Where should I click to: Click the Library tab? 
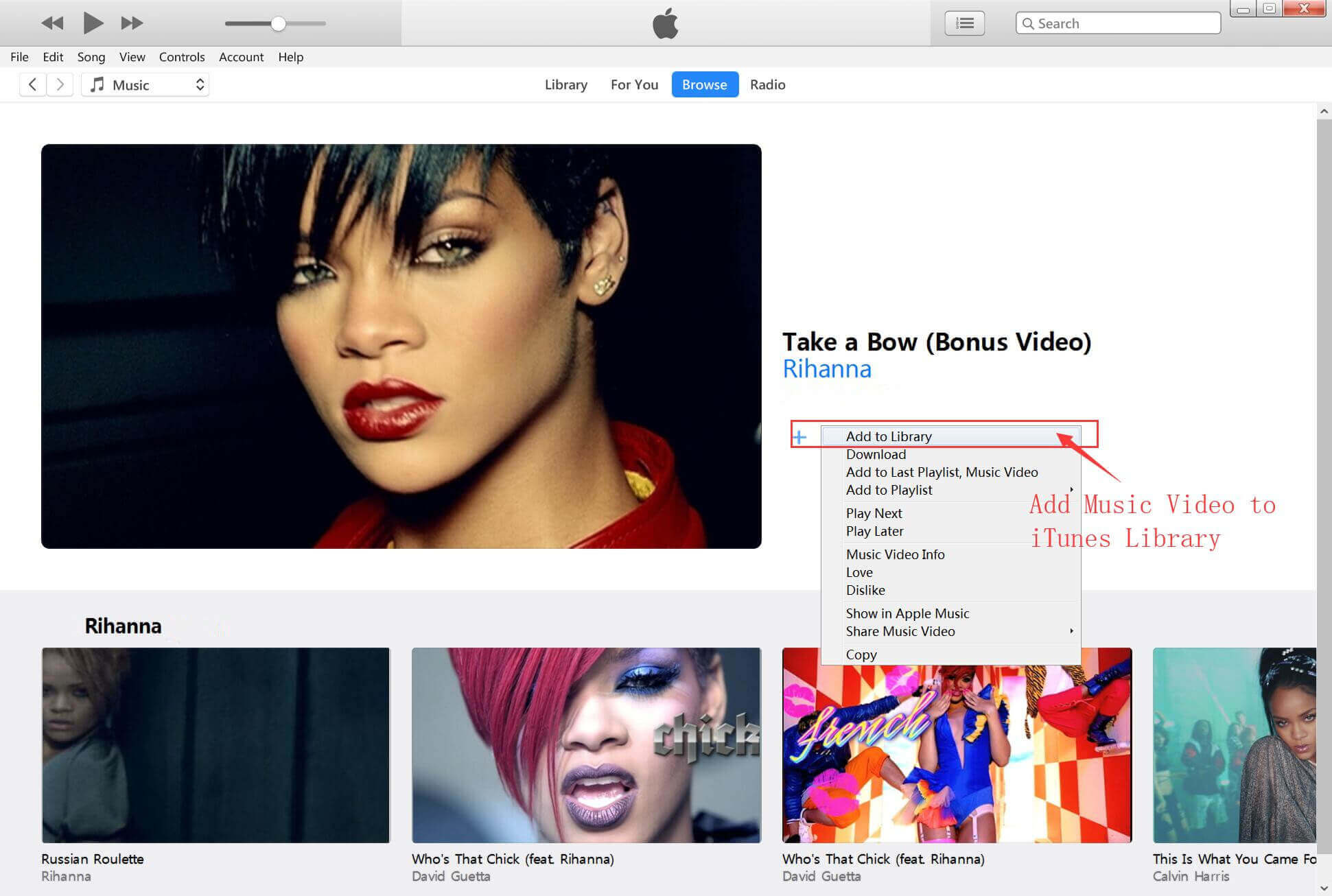[565, 84]
